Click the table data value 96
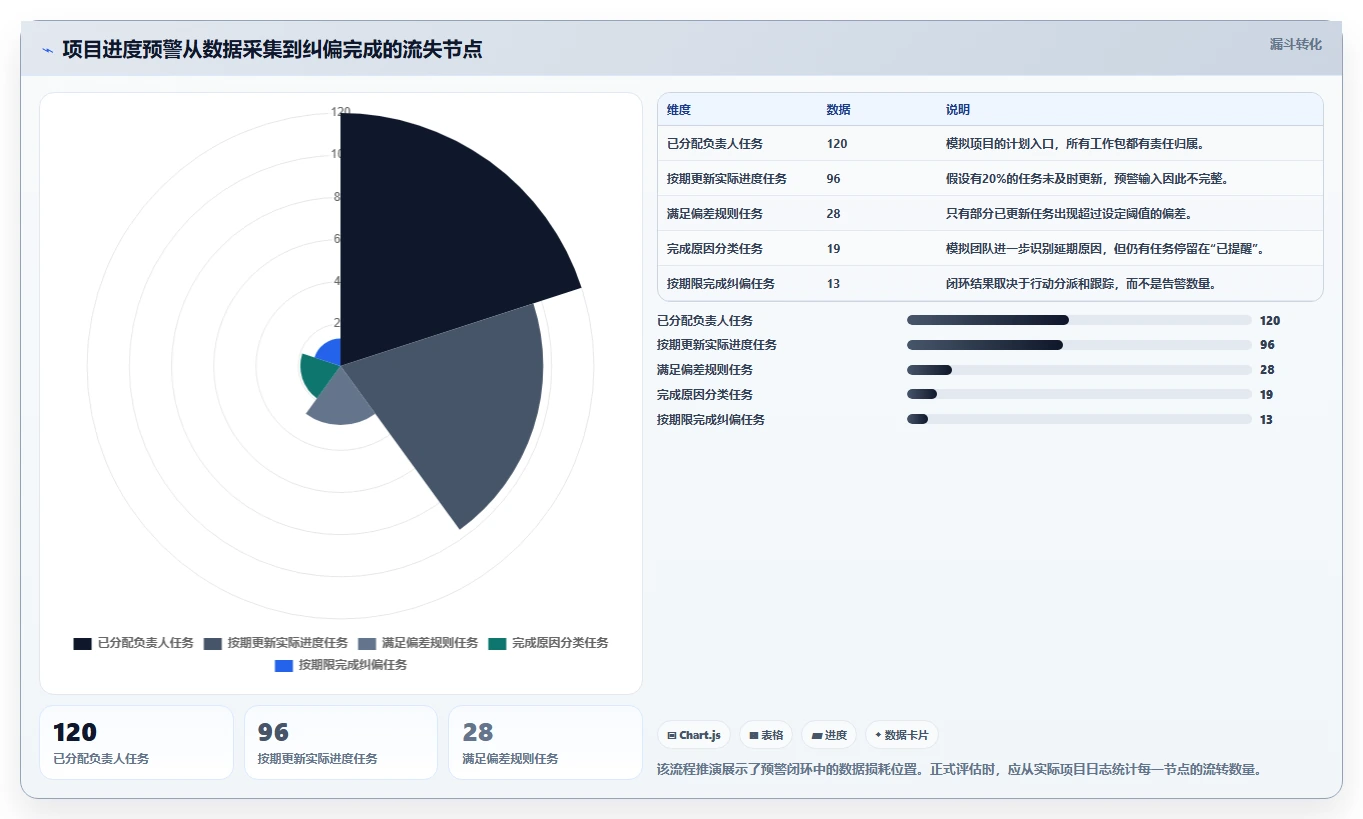The image size is (1363, 819). (x=834, y=179)
